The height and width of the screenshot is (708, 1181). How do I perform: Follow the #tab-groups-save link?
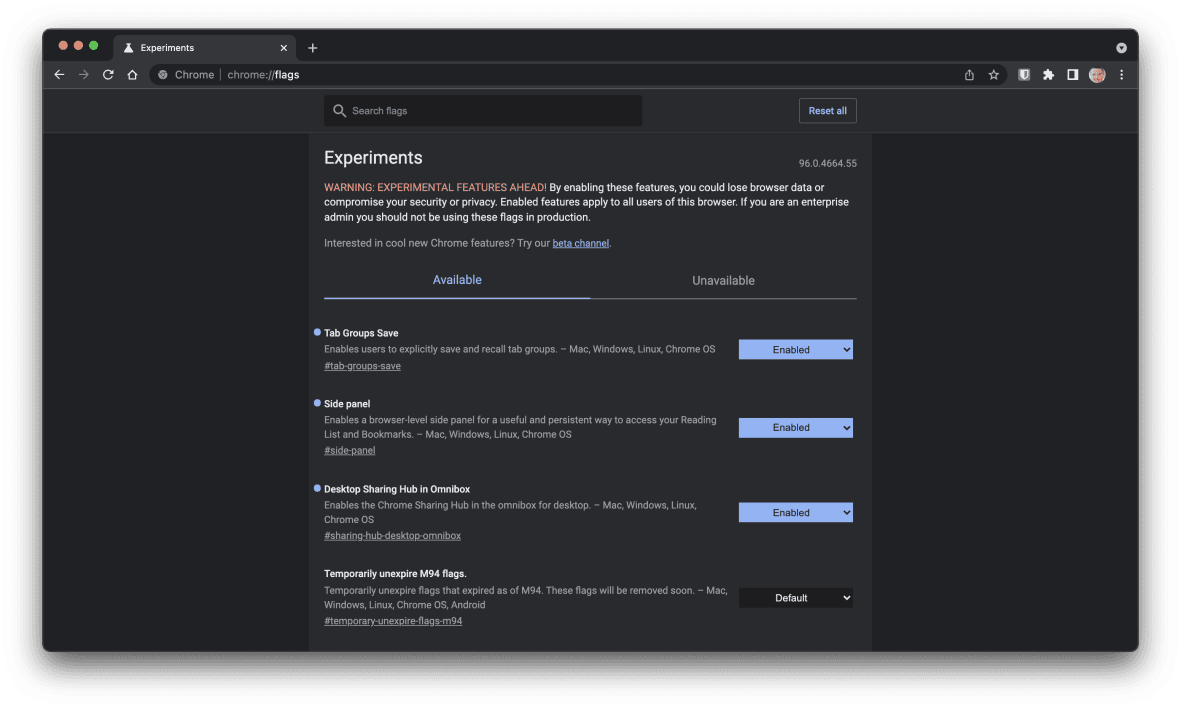click(362, 366)
